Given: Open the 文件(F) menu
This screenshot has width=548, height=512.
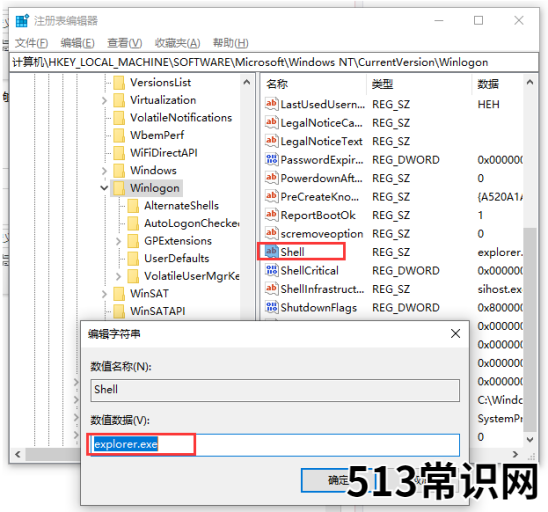Looking at the screenshot, I should point(31,43).
